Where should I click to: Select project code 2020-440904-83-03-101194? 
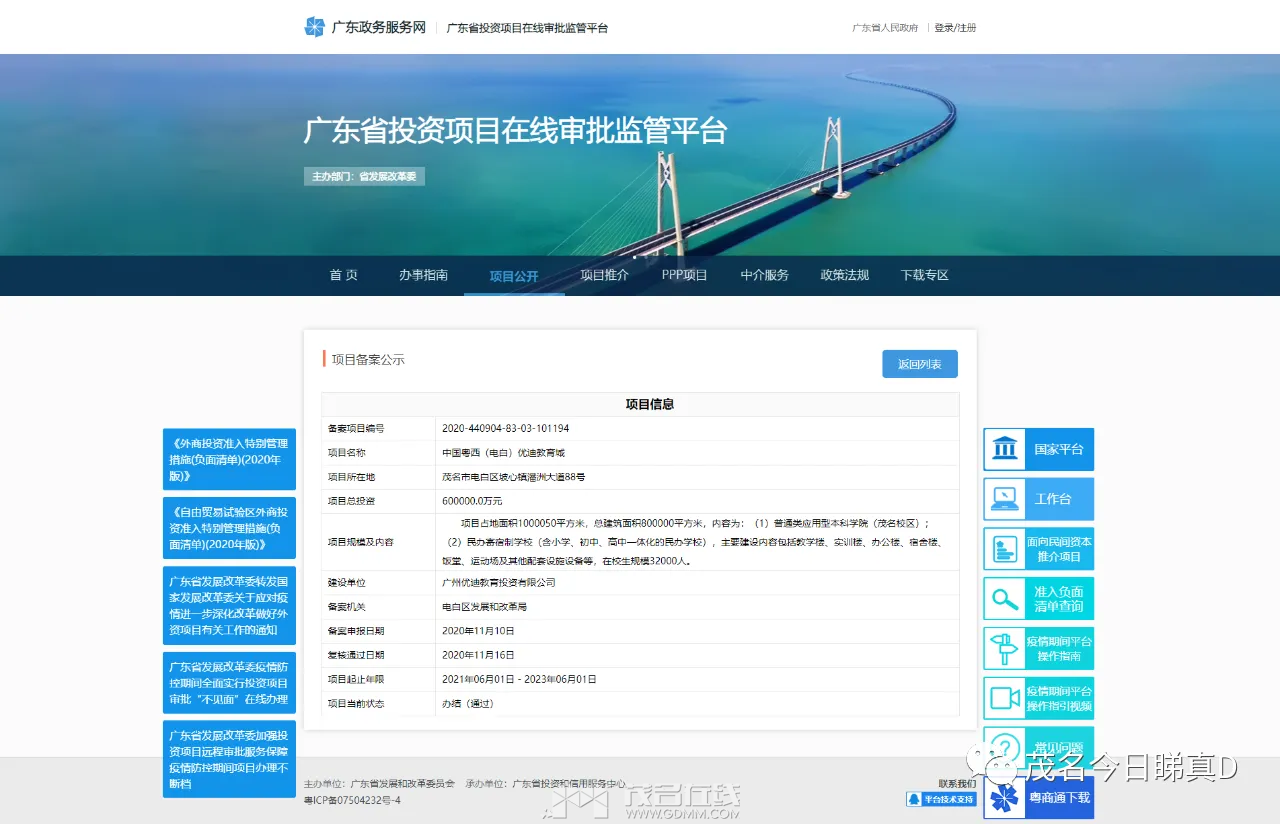point(505,428)
